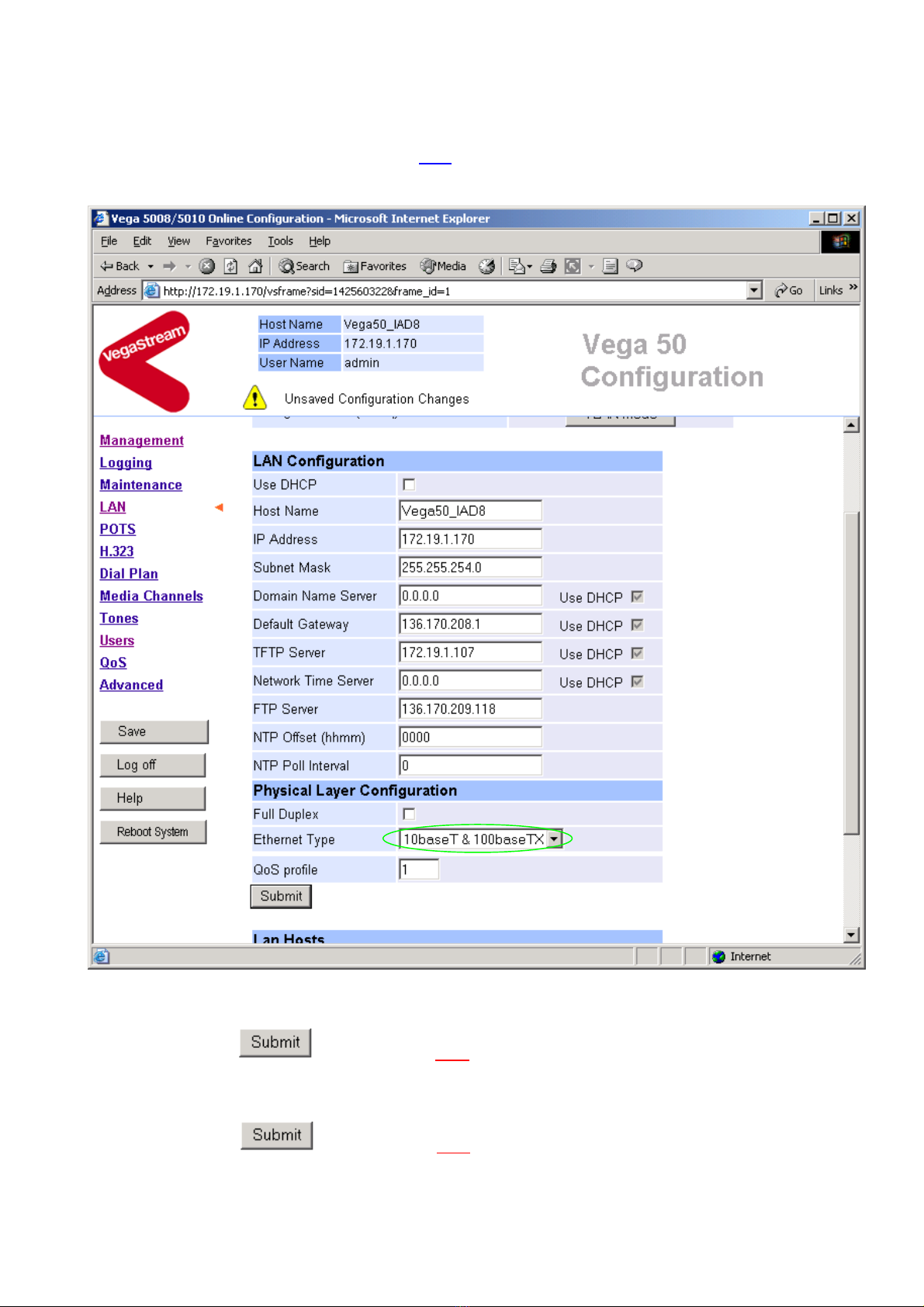
Task: Click the Mail toolbar icon
Action: pyautogui.click(x=517, y=266)
